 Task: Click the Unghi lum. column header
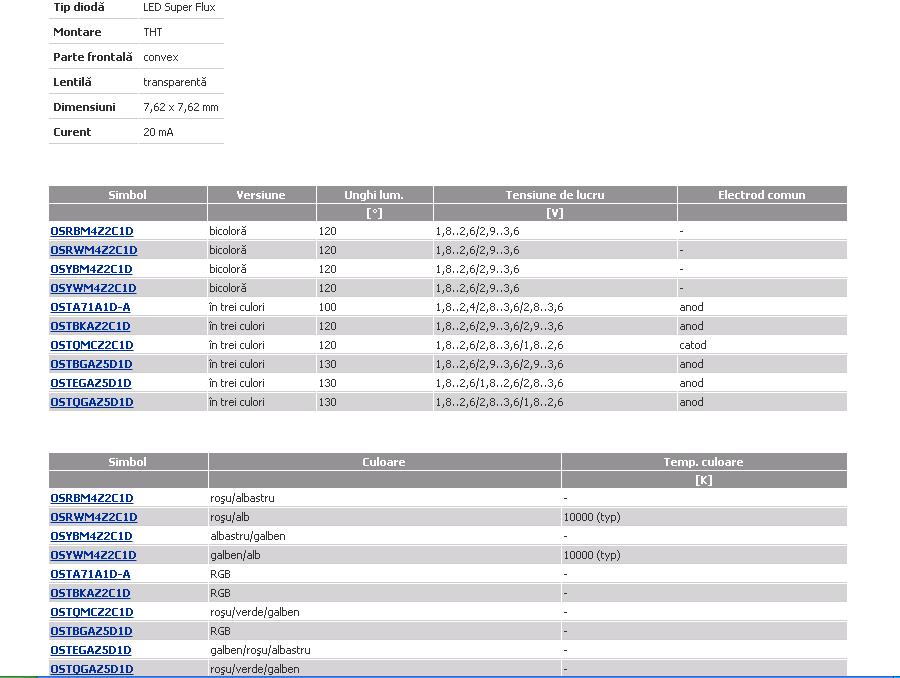374,195
